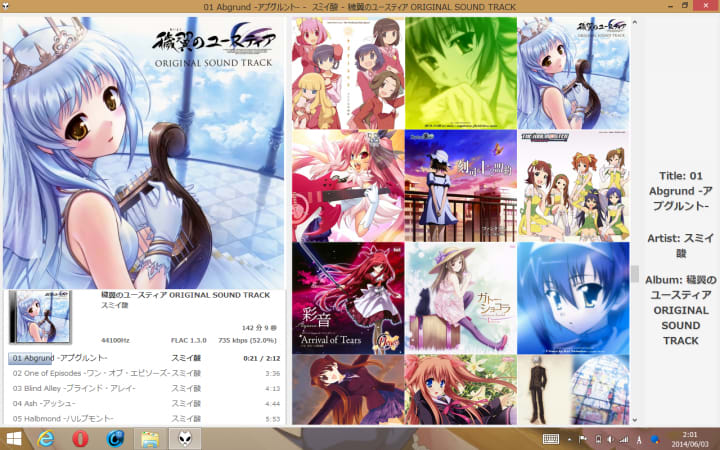Click the window title bar text
The image size is (720, 450).
pos(360,6)
